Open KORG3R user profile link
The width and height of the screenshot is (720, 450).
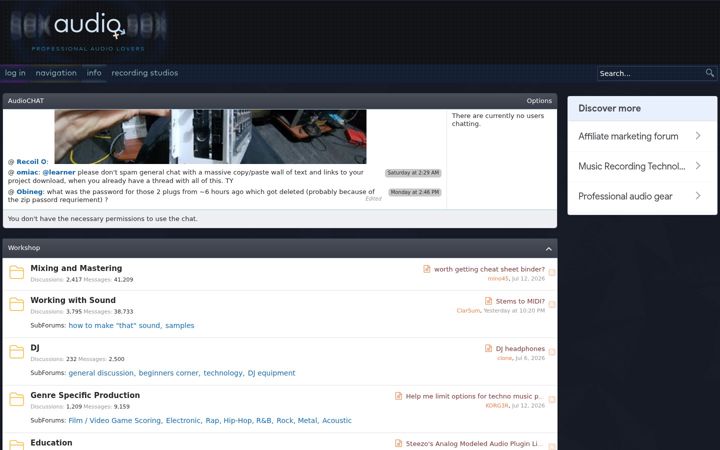click(x=497, y=406)
